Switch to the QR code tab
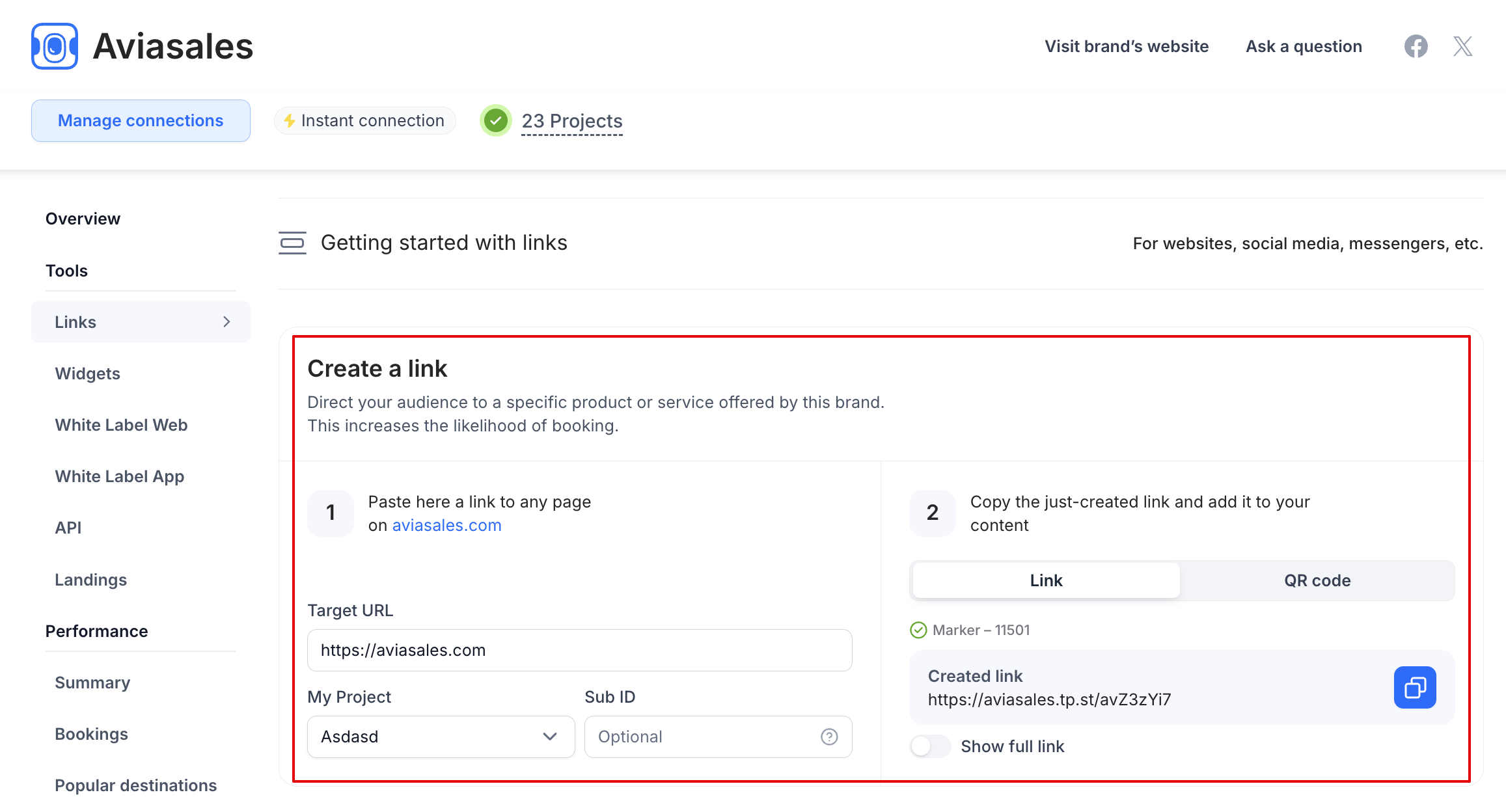The height and width of the screenshot is (812, 1506). 1317,580
